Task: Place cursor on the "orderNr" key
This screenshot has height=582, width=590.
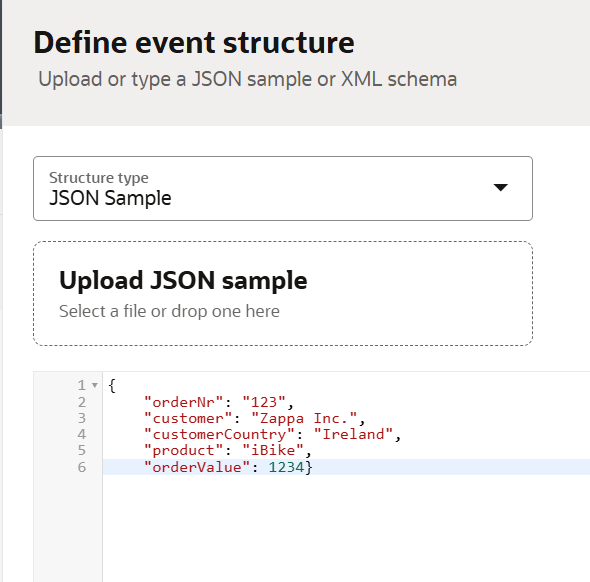Action: 184,402
